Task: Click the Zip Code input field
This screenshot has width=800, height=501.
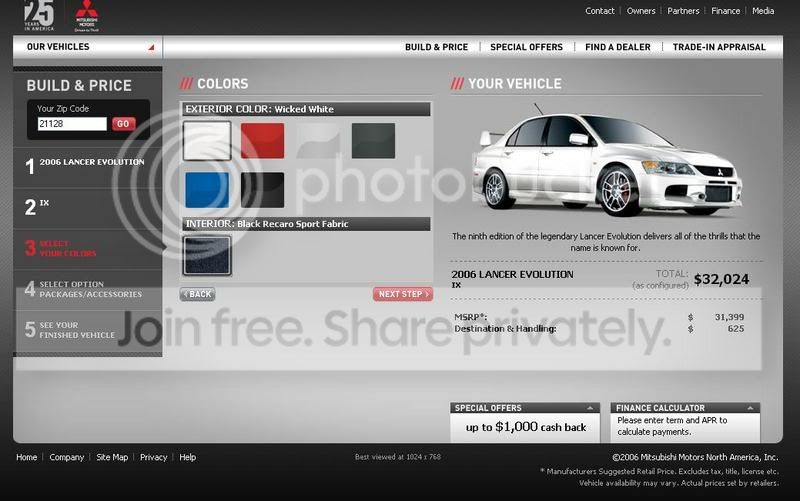Action: coord(72,123)
